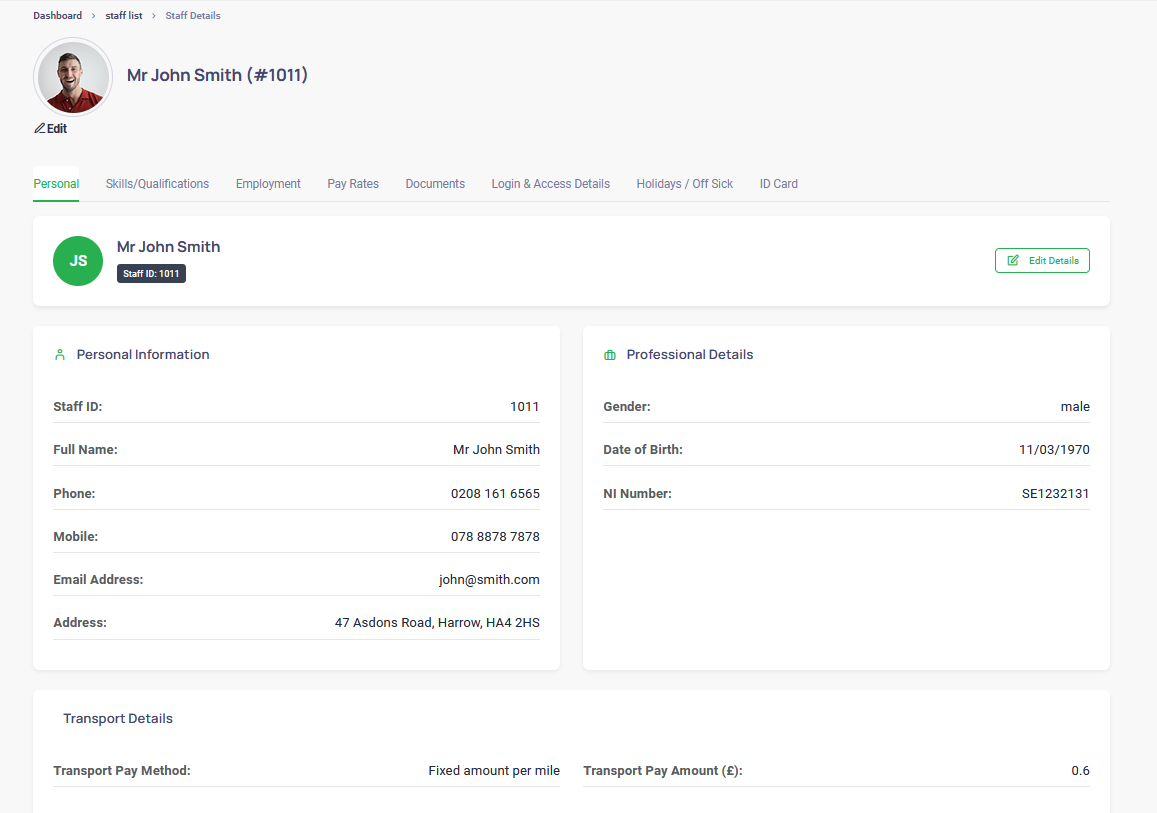This screenshot has width=1157, height=813.
Task: Select the Pay Rates tab
Action: [352, 183]
